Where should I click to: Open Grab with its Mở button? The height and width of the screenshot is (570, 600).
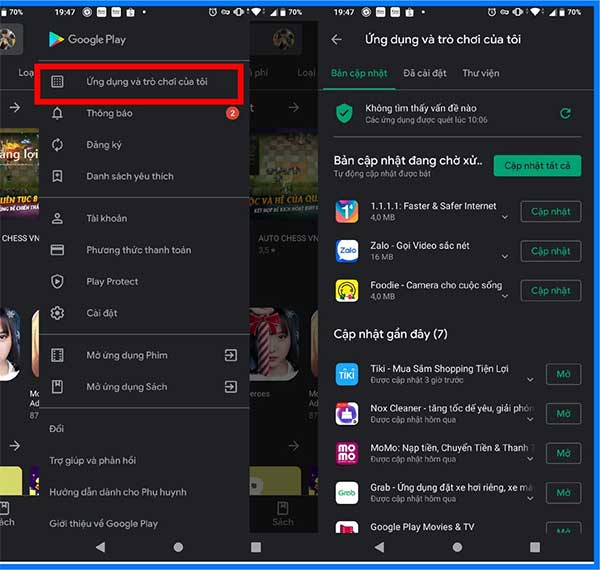[x=563, y=493]
